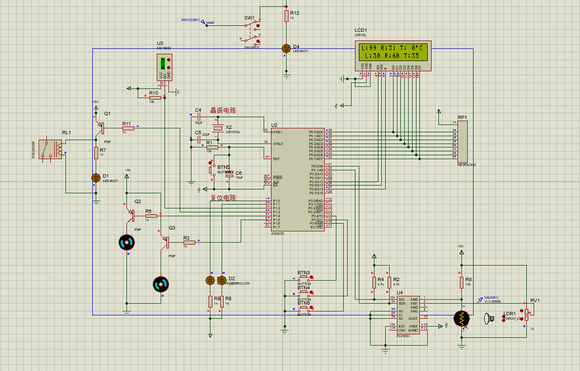Select the X2 crystal oscillator
Viewport: 580px width, 371px height.
218,129
